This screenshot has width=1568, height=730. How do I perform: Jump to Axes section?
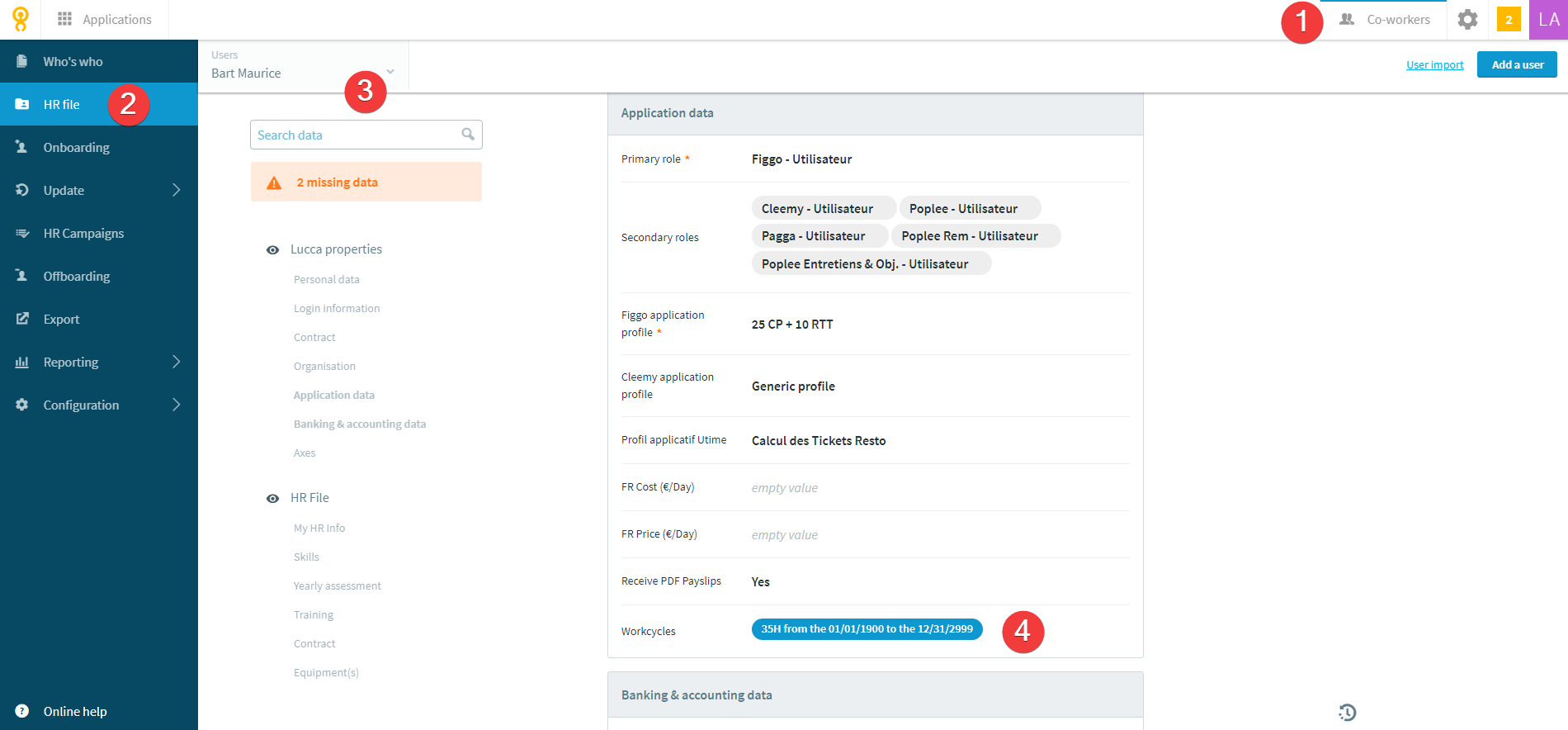coord(305,453)
